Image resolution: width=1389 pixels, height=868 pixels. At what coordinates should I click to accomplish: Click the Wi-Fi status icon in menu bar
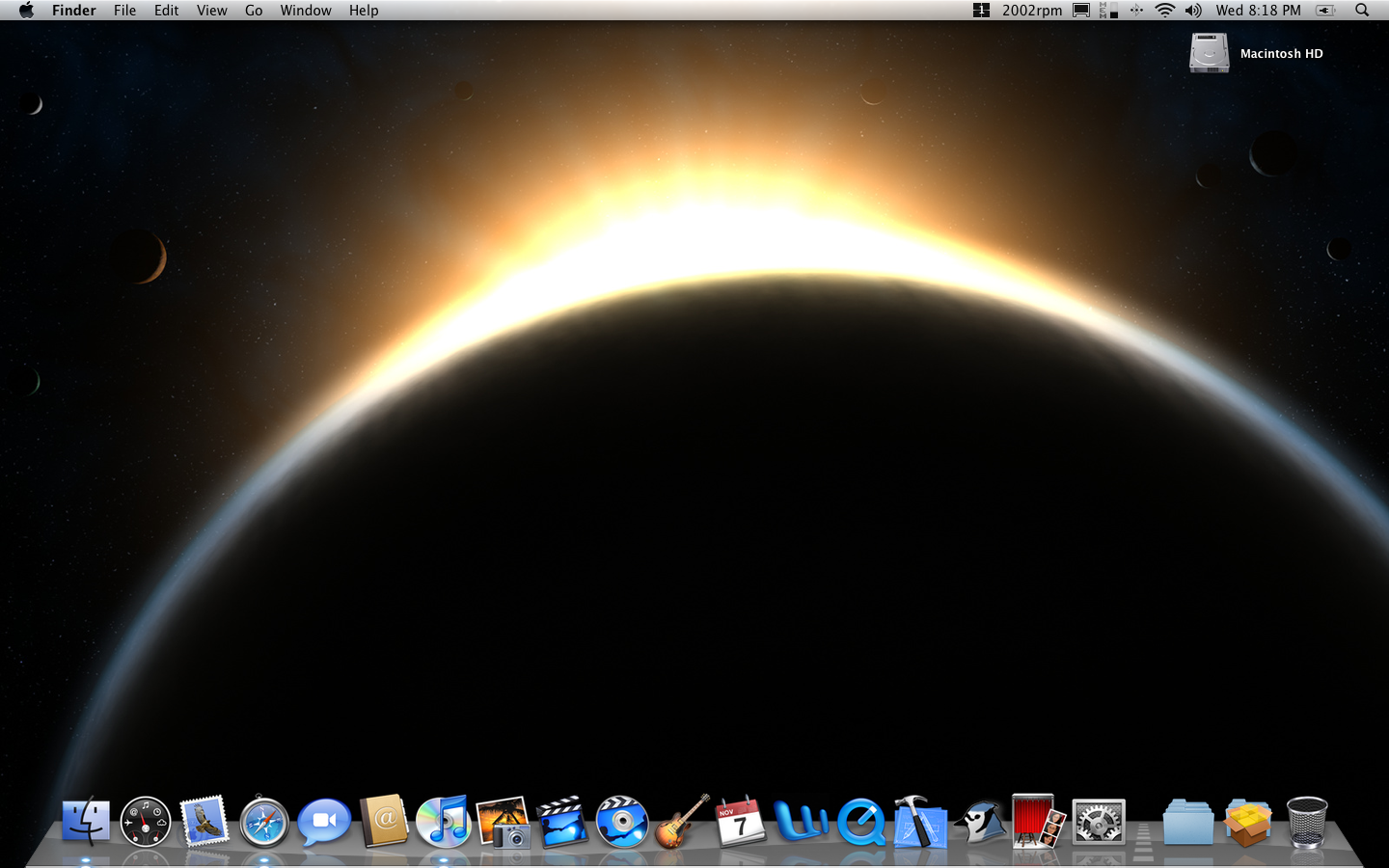1165,11
